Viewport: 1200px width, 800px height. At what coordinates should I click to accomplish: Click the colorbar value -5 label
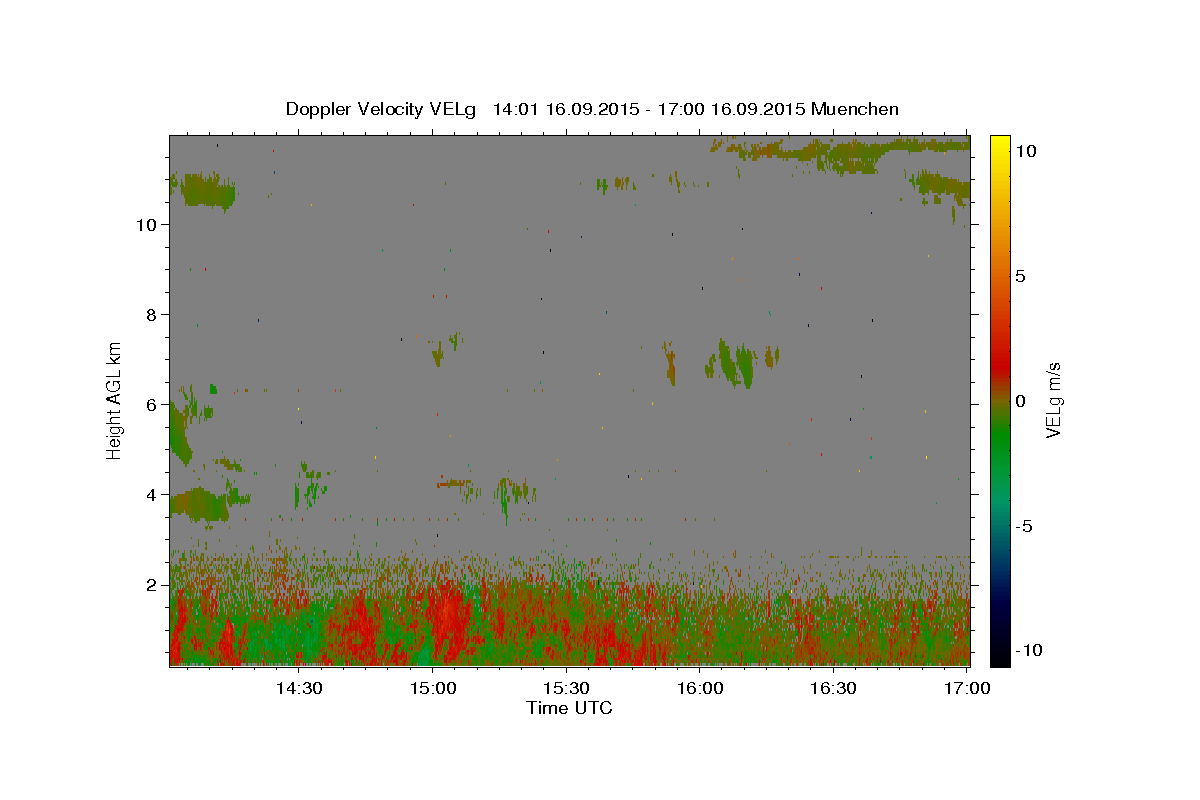click(x=1024, y=526)
